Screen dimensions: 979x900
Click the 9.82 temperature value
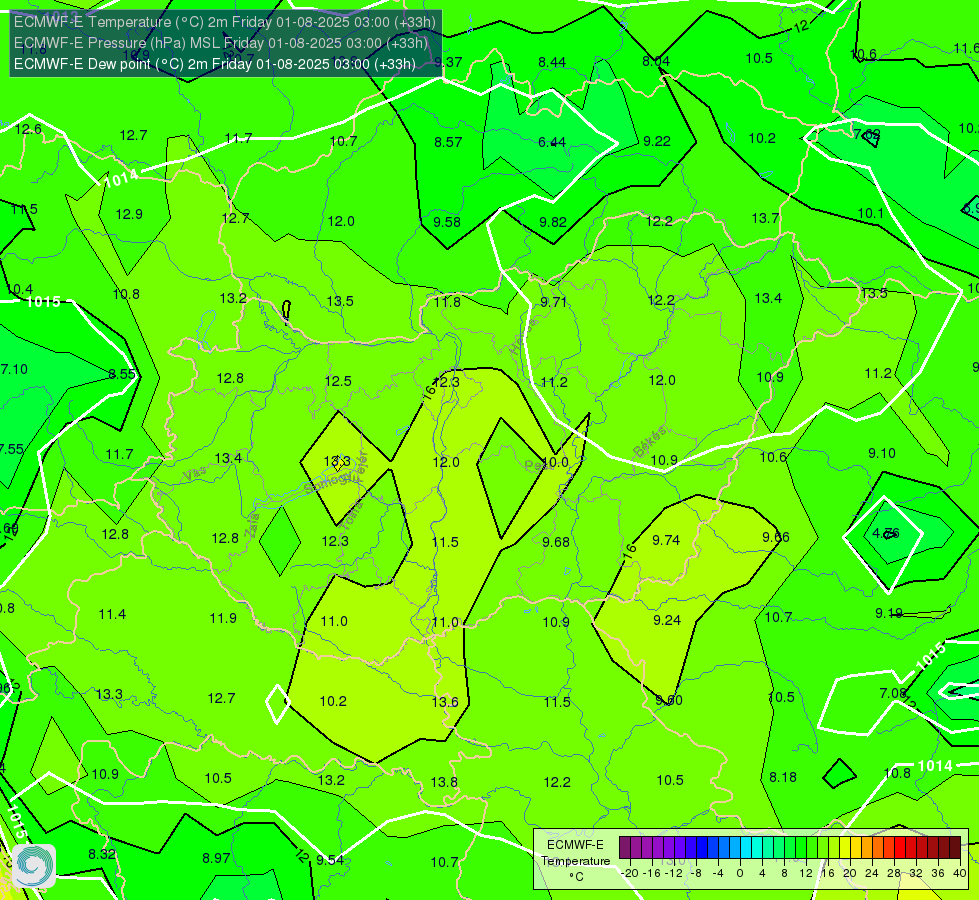(553, 222)
